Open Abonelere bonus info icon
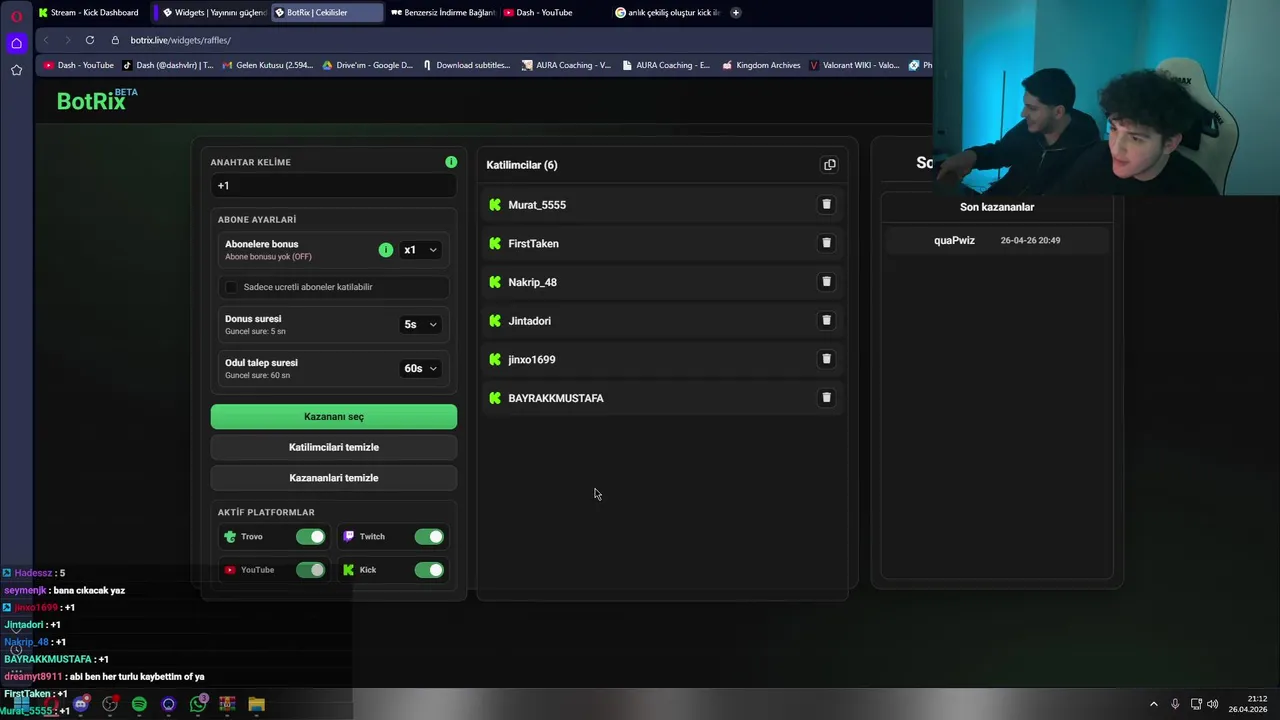This screenshot has height=720, width=1280. coord(386,250)
